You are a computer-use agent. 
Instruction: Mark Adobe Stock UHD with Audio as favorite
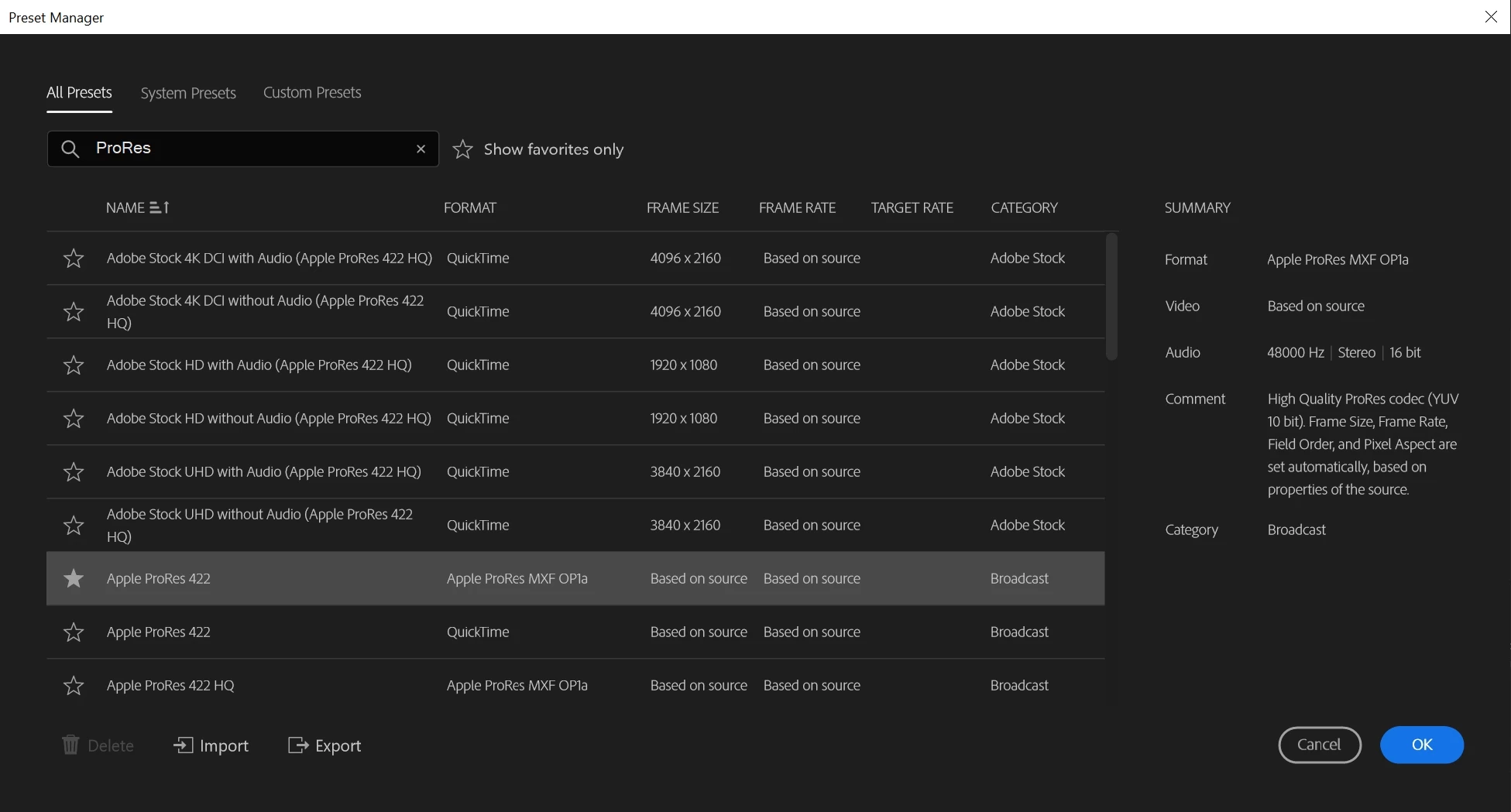click(x=74, y=471)
